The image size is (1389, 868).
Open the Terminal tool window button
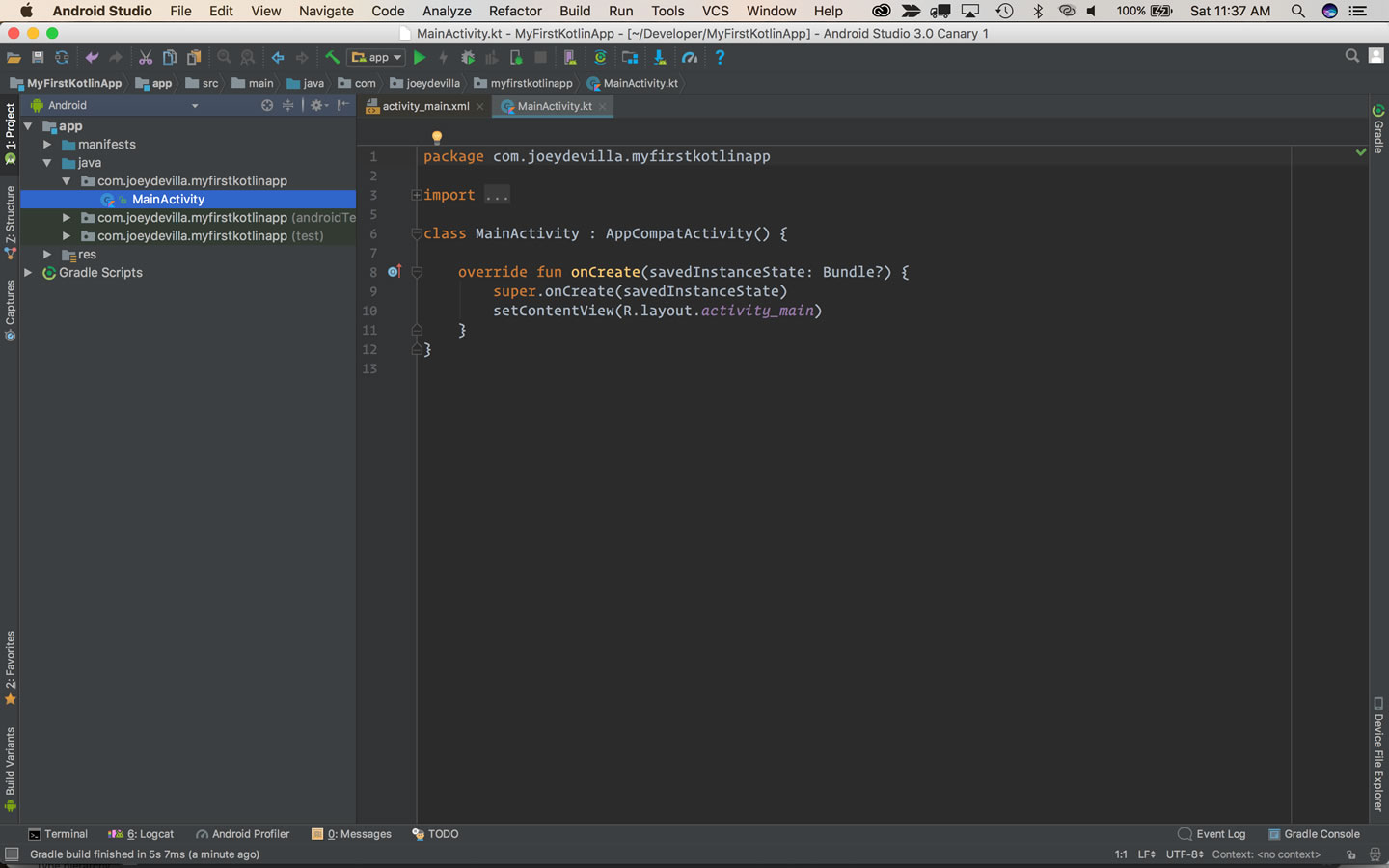click(x=58, y=834)
